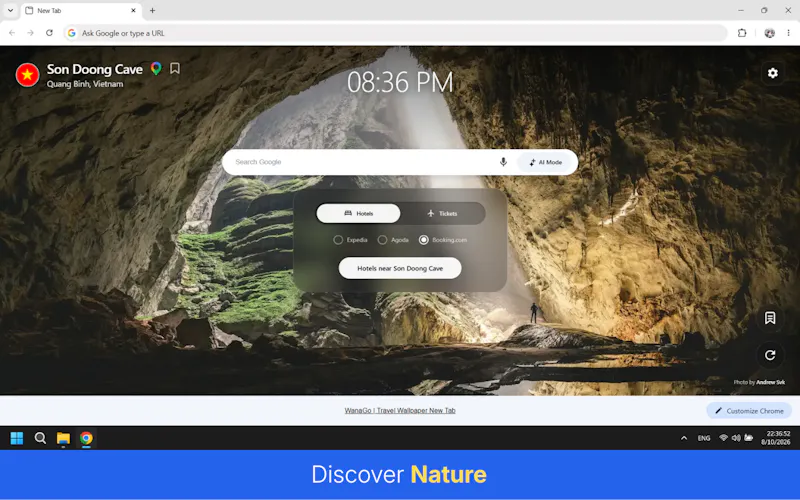Open the Google Maps pin for Son Doong Cave
The image size is (800, 500).
pos(156,68)
